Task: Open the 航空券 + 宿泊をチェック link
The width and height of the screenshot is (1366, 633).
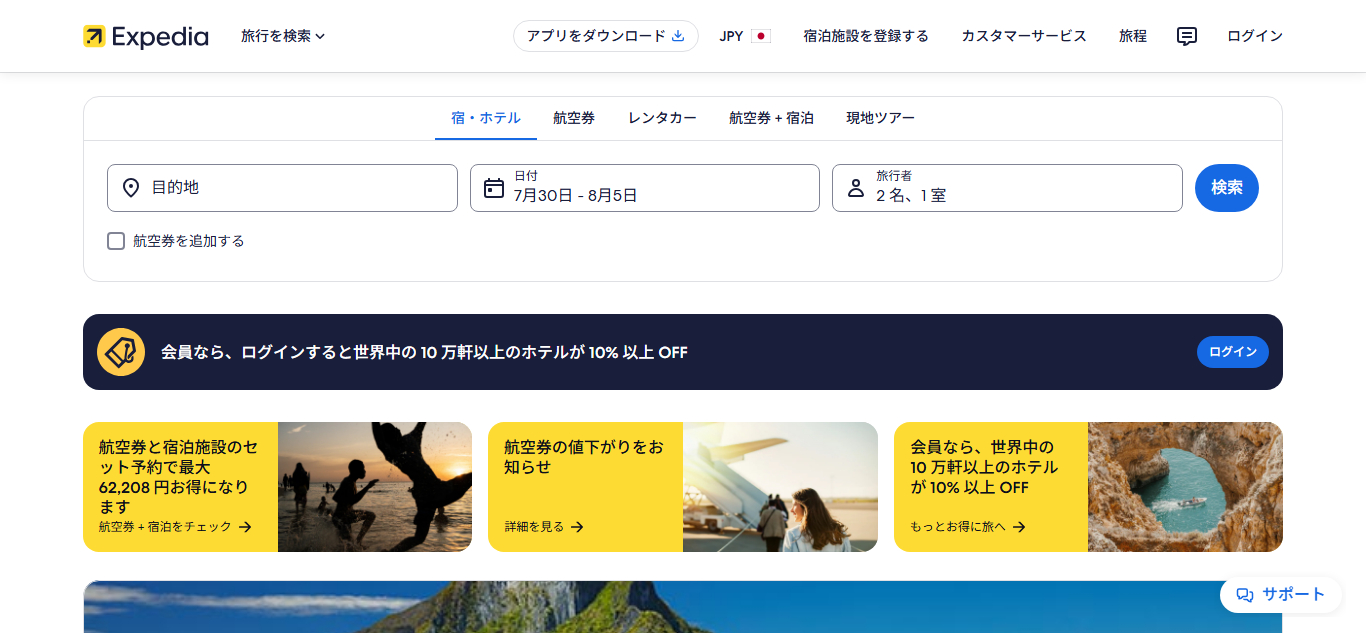Action: click(x=175, y=527)
